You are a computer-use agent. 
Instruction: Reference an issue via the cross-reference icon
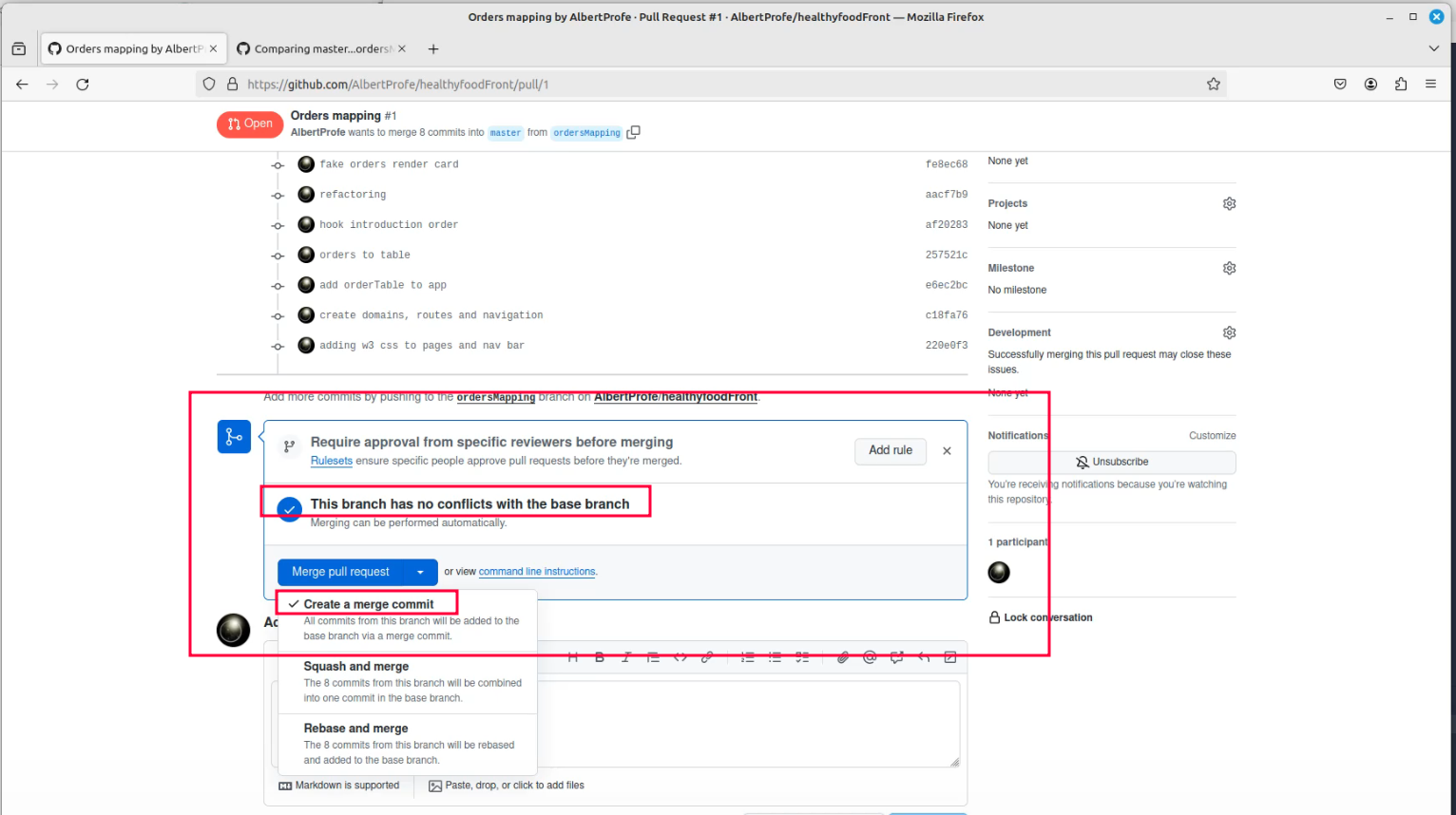[896, 657]
